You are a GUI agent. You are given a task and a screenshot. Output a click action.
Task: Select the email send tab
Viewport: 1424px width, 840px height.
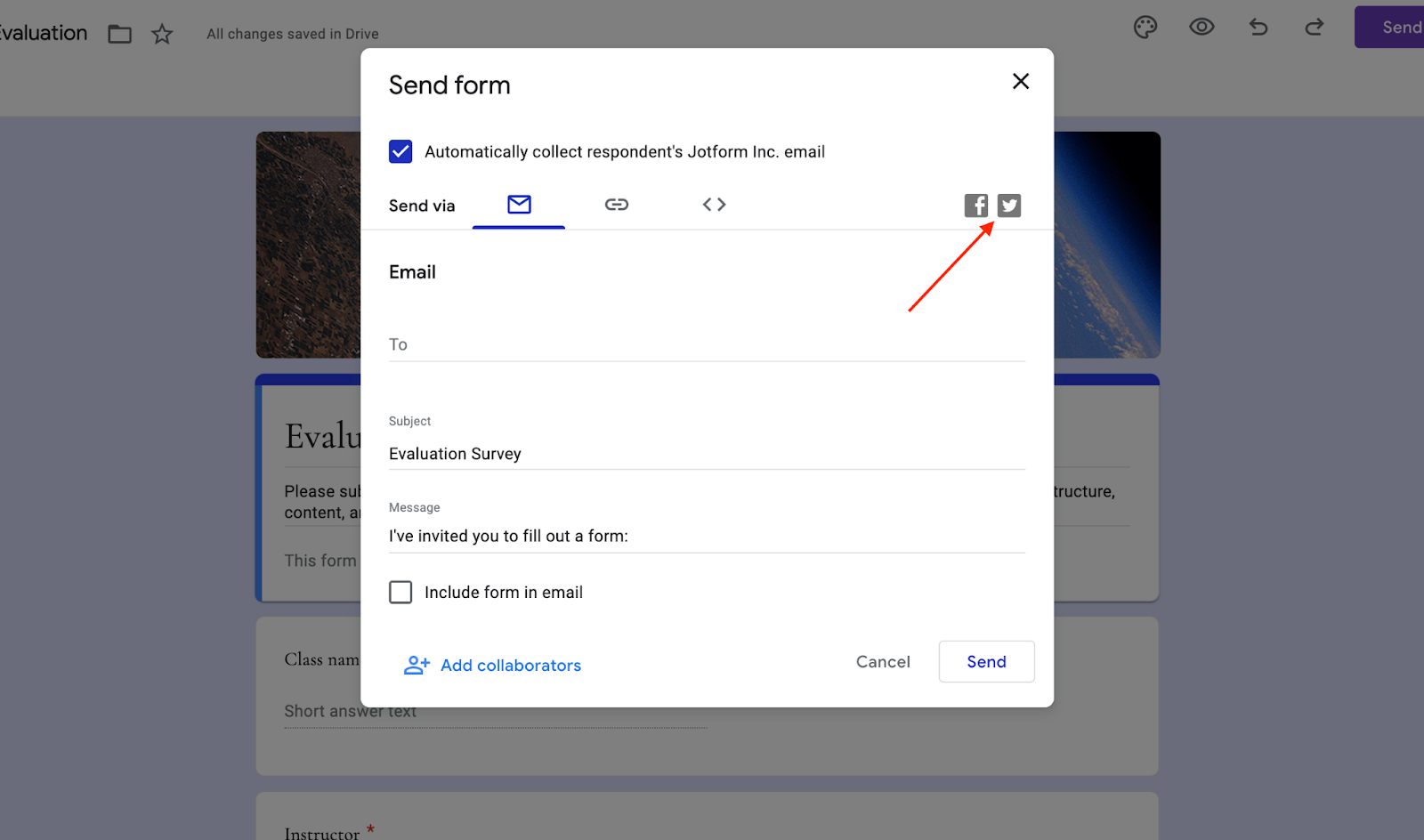pyautogui.click(x=519, y=205)
